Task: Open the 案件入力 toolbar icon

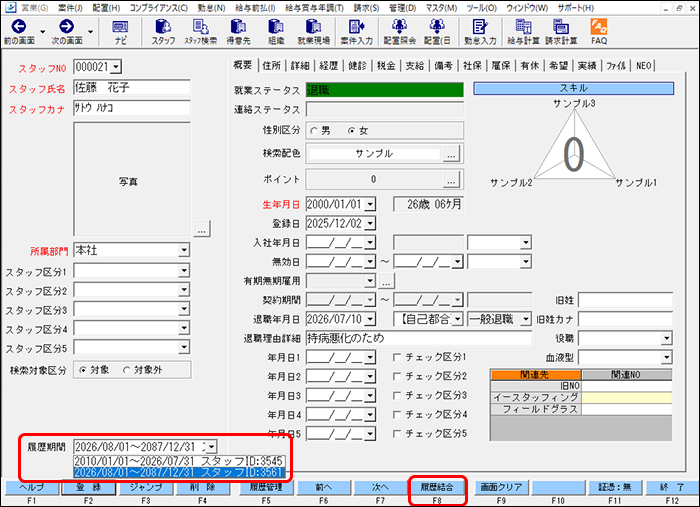Action: click(x=356, y=27)
